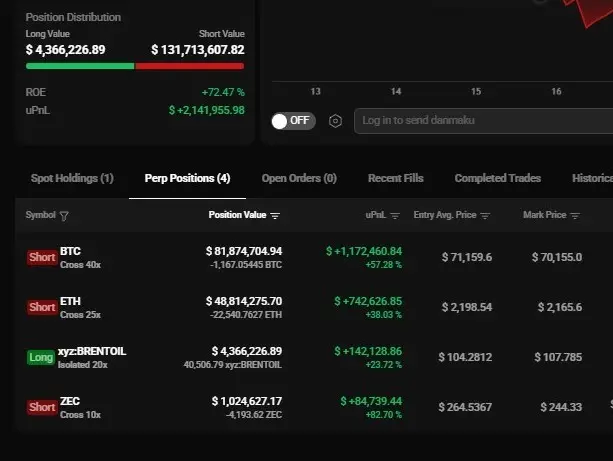Click the ETH Cross 25x leverage text

tap(81, 315)
